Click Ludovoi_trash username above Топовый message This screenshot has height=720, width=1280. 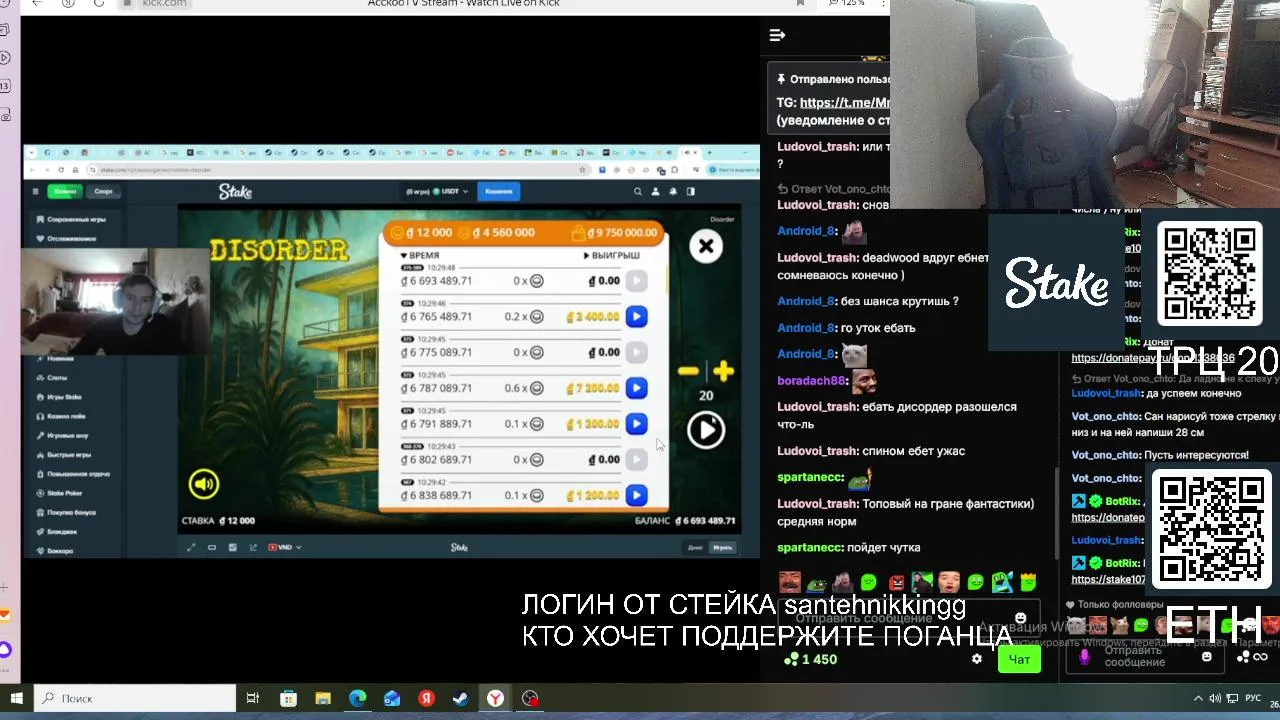tap(817, 504)
